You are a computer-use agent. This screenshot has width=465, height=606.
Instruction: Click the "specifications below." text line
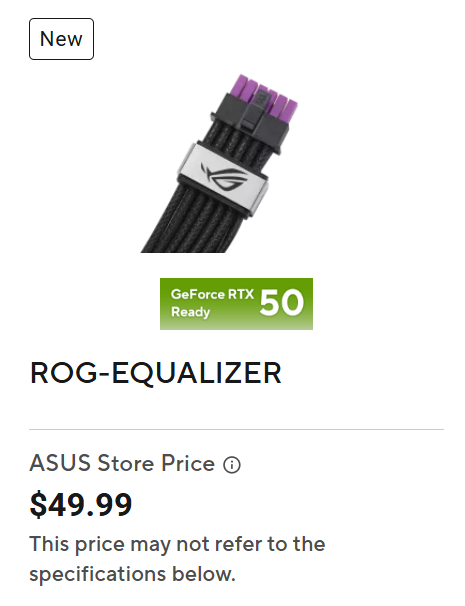click(133, 574)
